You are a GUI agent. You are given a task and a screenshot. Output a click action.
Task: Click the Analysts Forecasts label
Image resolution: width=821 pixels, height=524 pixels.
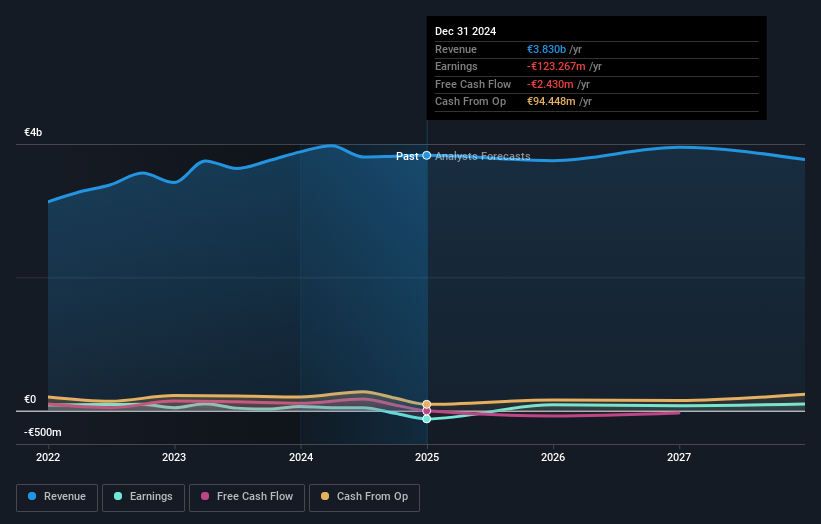point(483,156)
